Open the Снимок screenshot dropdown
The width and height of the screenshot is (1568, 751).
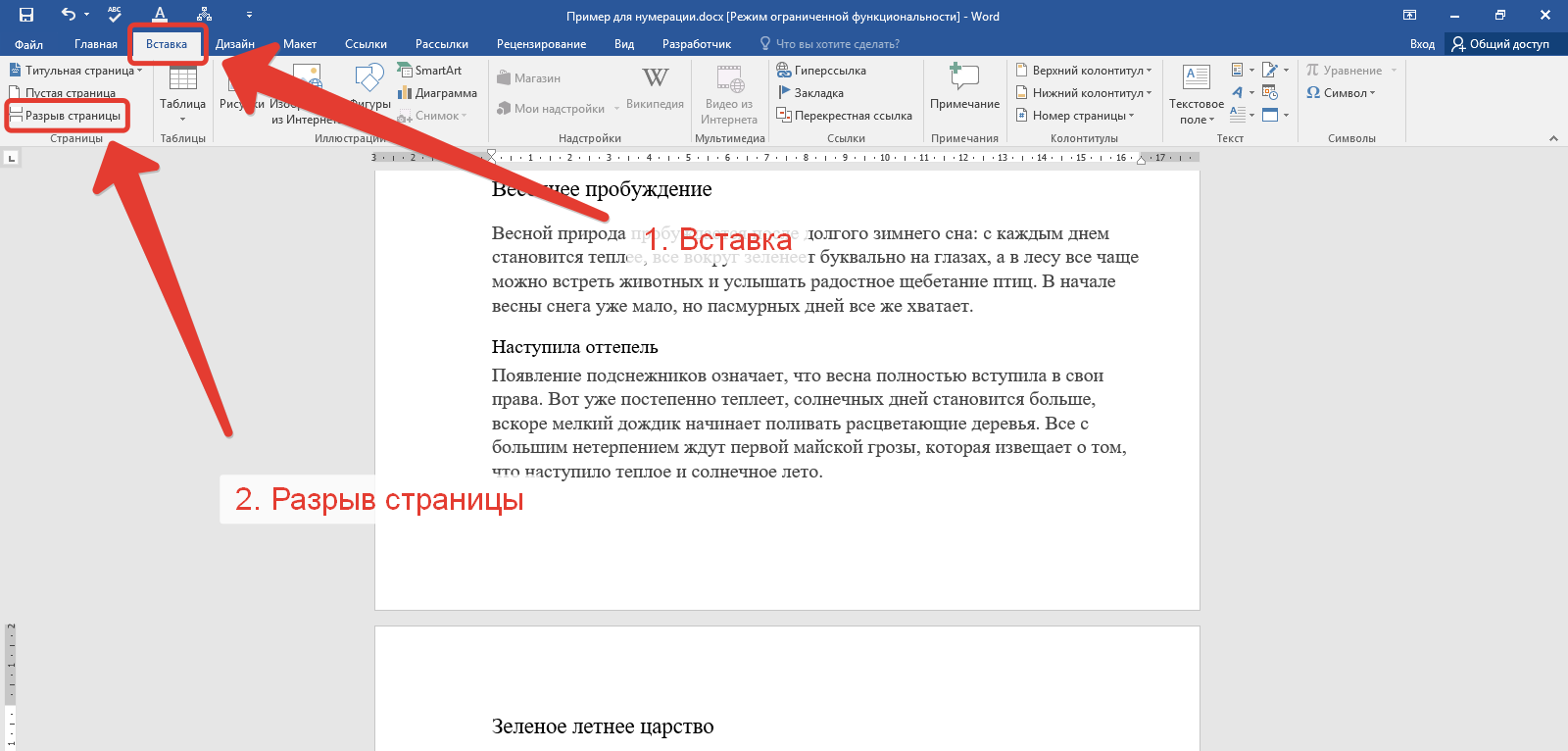click(432, 116)
